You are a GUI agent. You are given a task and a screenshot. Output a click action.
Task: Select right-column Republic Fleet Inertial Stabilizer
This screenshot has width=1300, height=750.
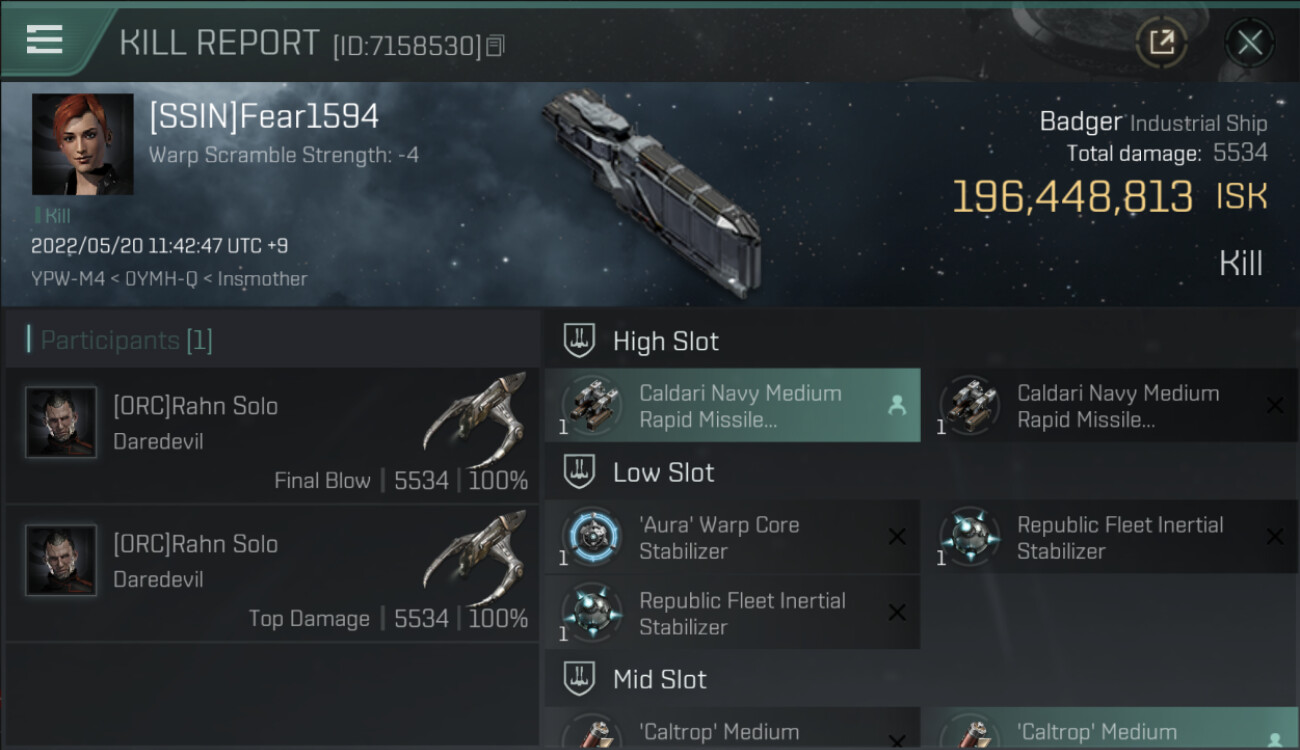coord(1110,537)
